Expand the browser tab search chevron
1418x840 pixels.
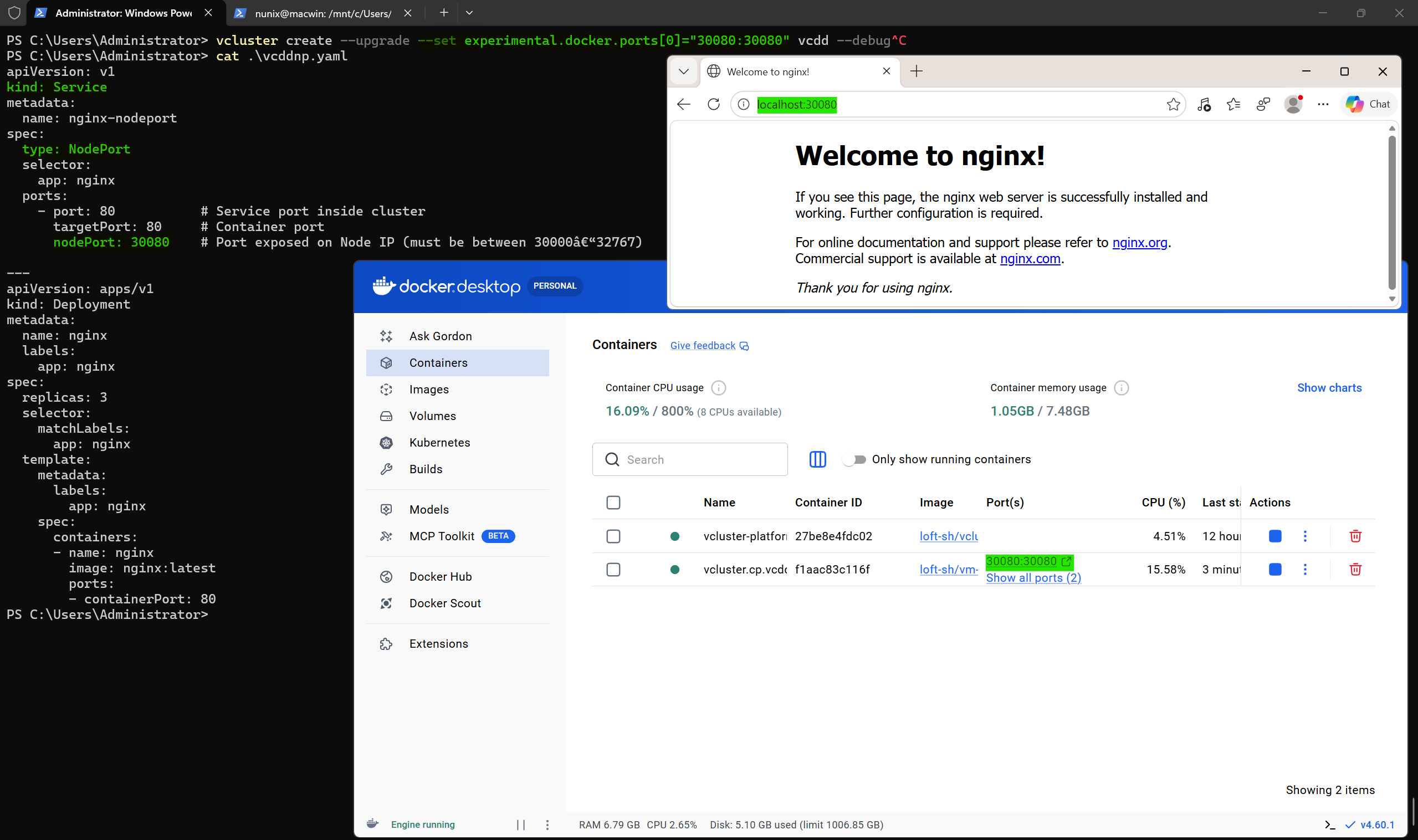[683, 71]
